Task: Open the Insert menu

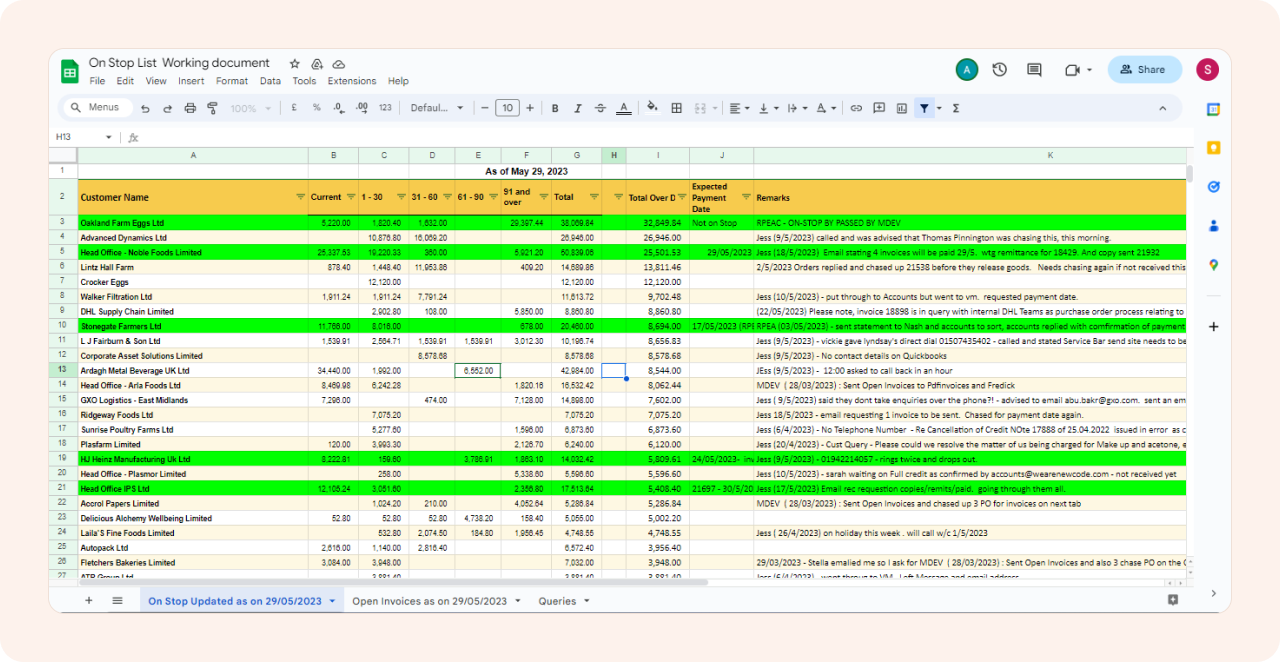Action: [x=191, y=81]
